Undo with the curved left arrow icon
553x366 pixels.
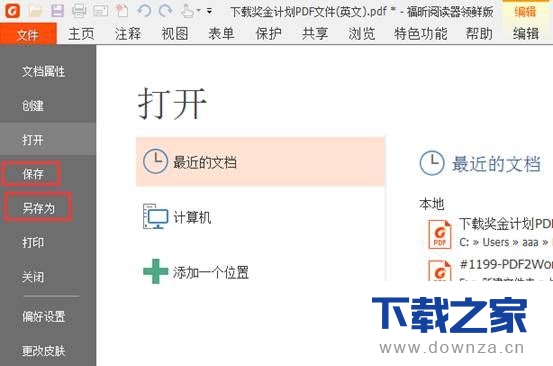pyautogui.click(x=144, y=11)
